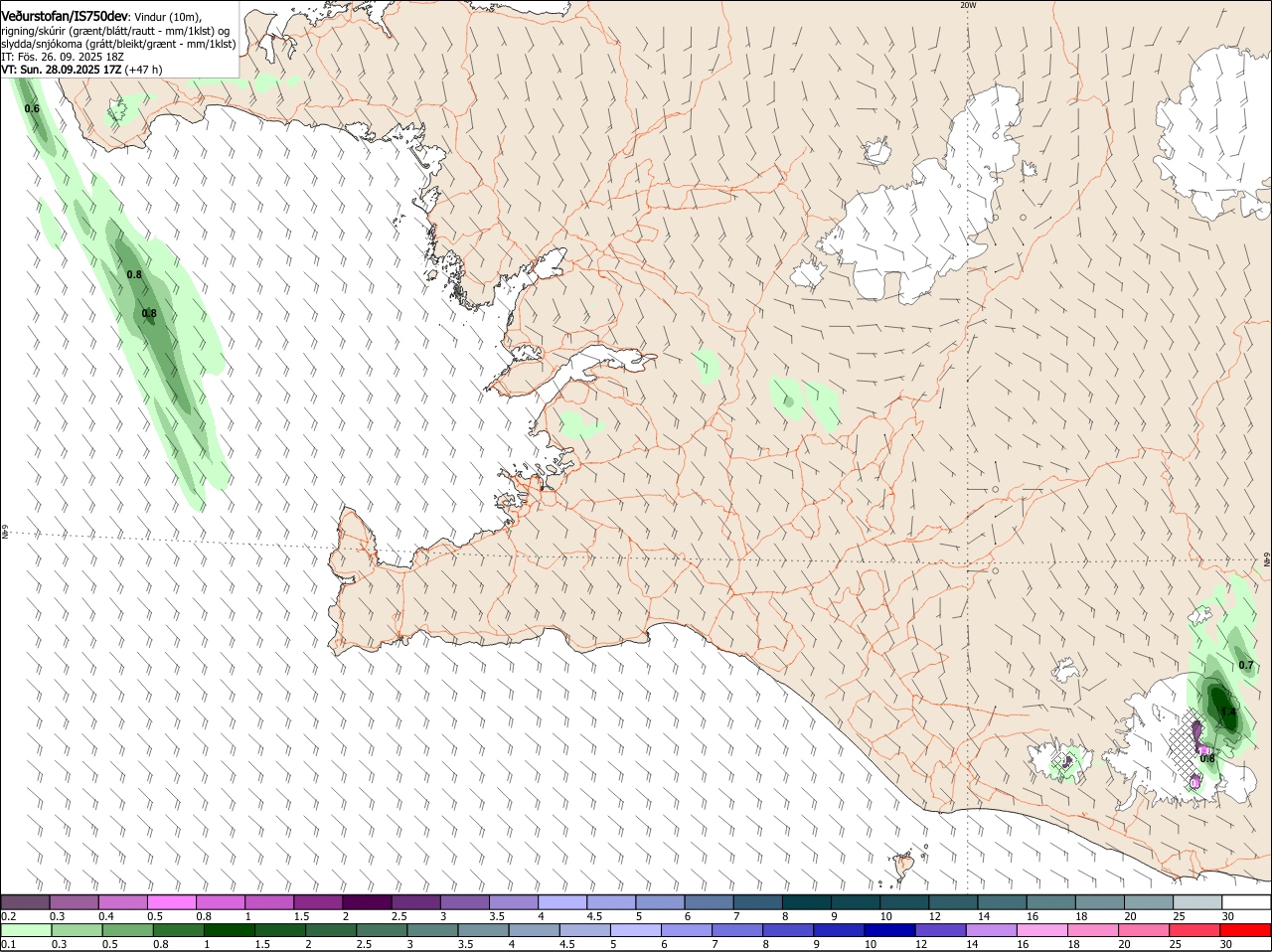Image resolution: width=1272 pixels, height=952 pixels.
Task: Click the 0.6 precipitation label on the map
Action: [32, 108]
